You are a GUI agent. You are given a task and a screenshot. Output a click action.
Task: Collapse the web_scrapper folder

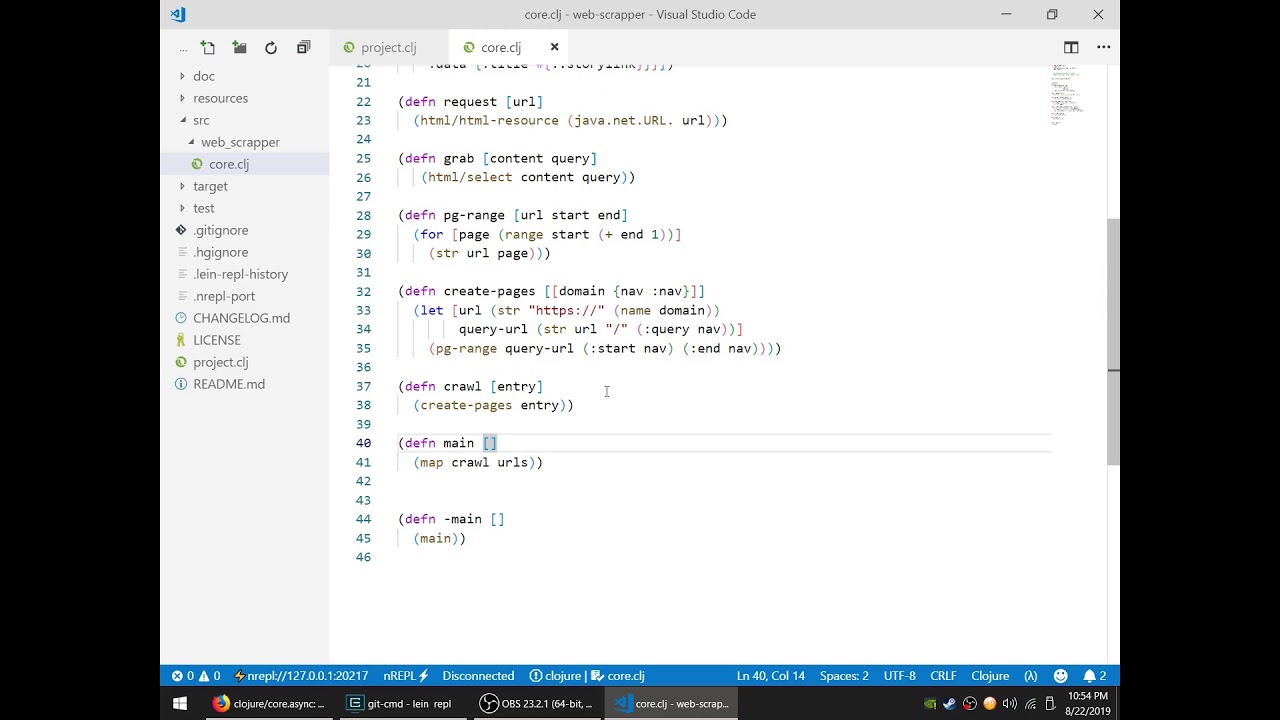(x=240, y=142)
